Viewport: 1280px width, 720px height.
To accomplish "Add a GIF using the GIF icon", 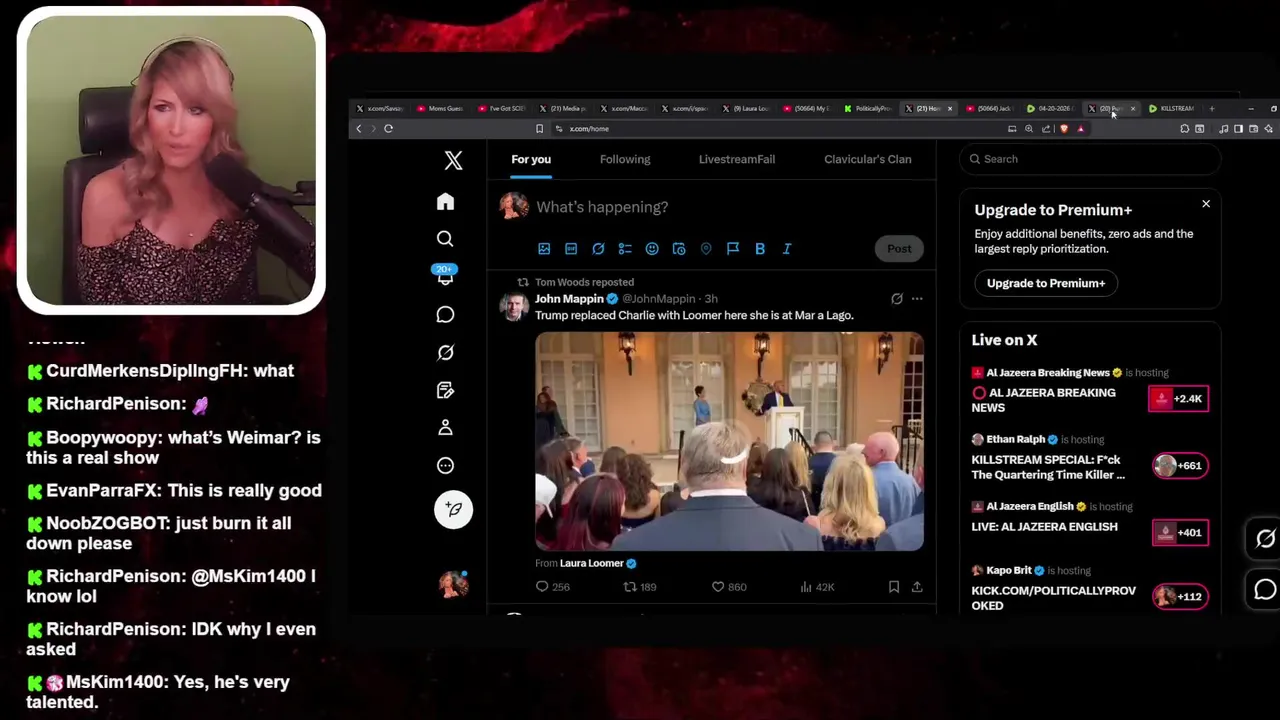I will click(x=571, y=249).
